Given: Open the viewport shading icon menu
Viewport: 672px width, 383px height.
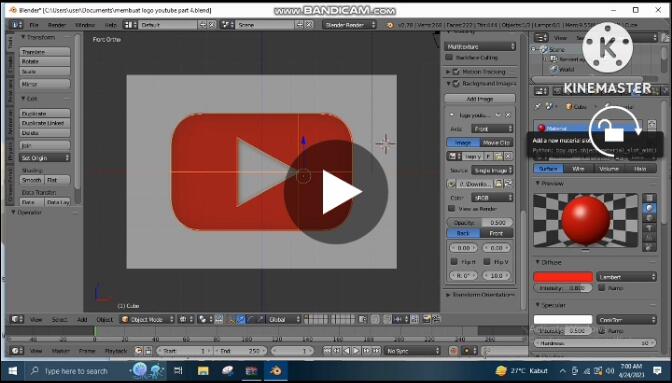Looking at the screenshot, I should [x=186, y=319].
